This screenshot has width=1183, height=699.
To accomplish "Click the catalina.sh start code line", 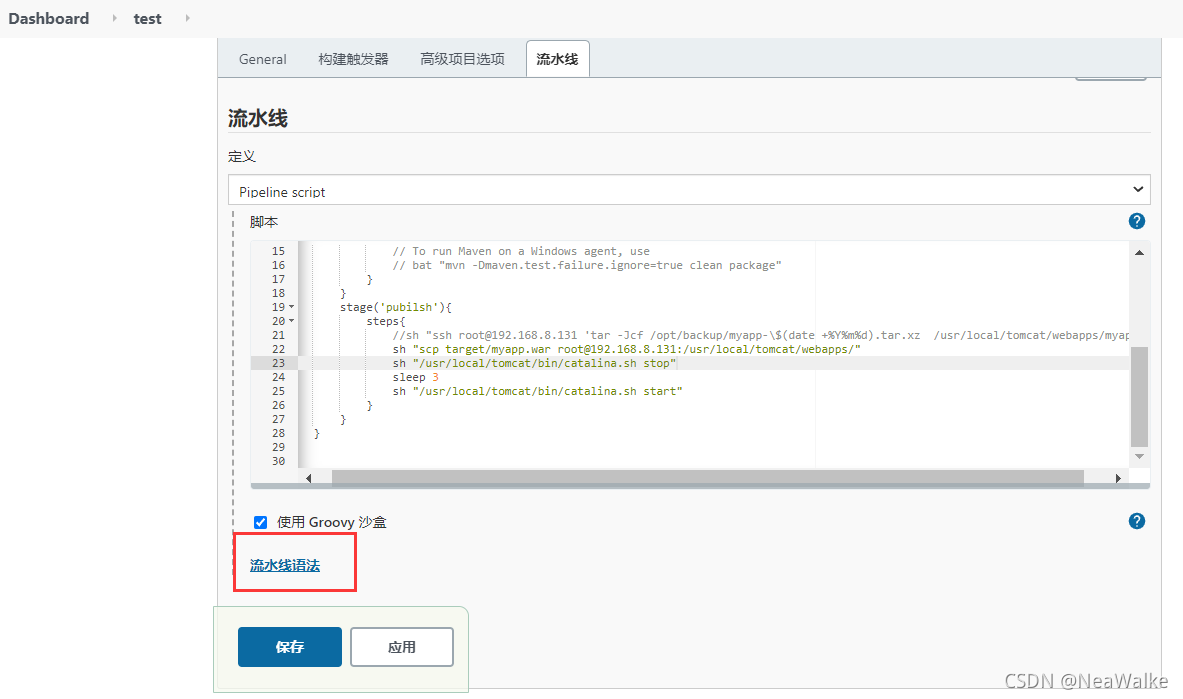I will click(x=537, y=391).
